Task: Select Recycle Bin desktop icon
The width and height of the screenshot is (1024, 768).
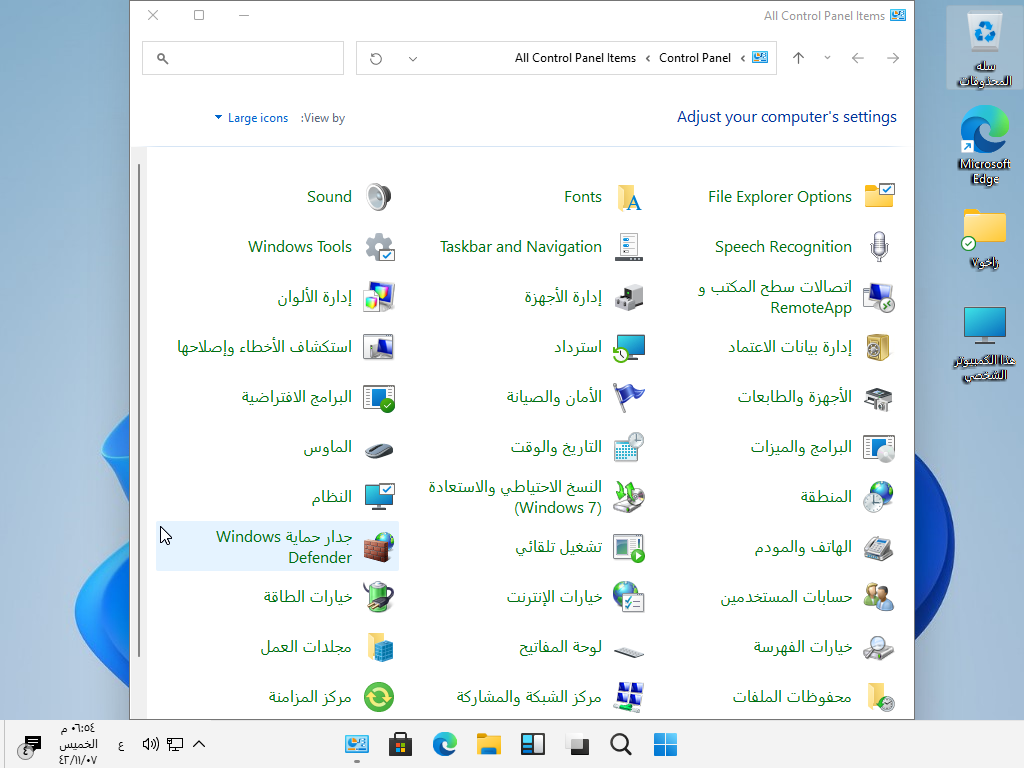Action: tap(985, 48)
